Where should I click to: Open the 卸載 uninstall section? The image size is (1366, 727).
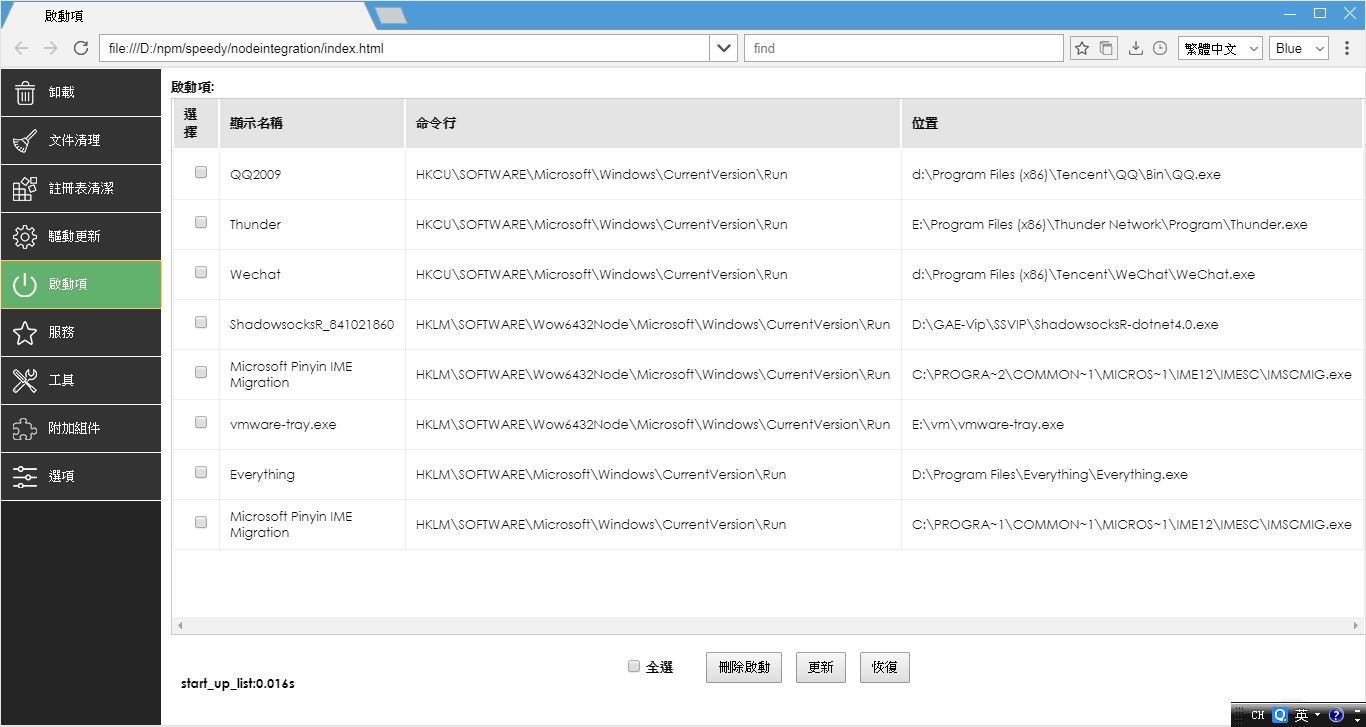point(80,92)
